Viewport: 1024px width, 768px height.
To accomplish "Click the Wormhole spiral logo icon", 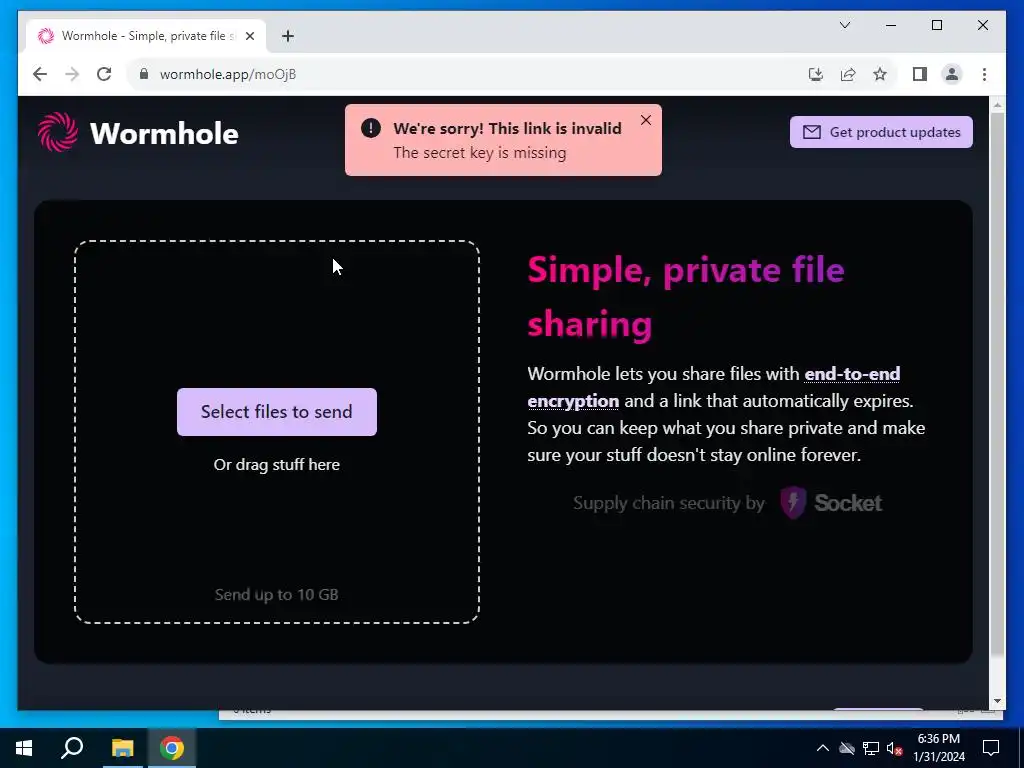I will coord(57,132).
